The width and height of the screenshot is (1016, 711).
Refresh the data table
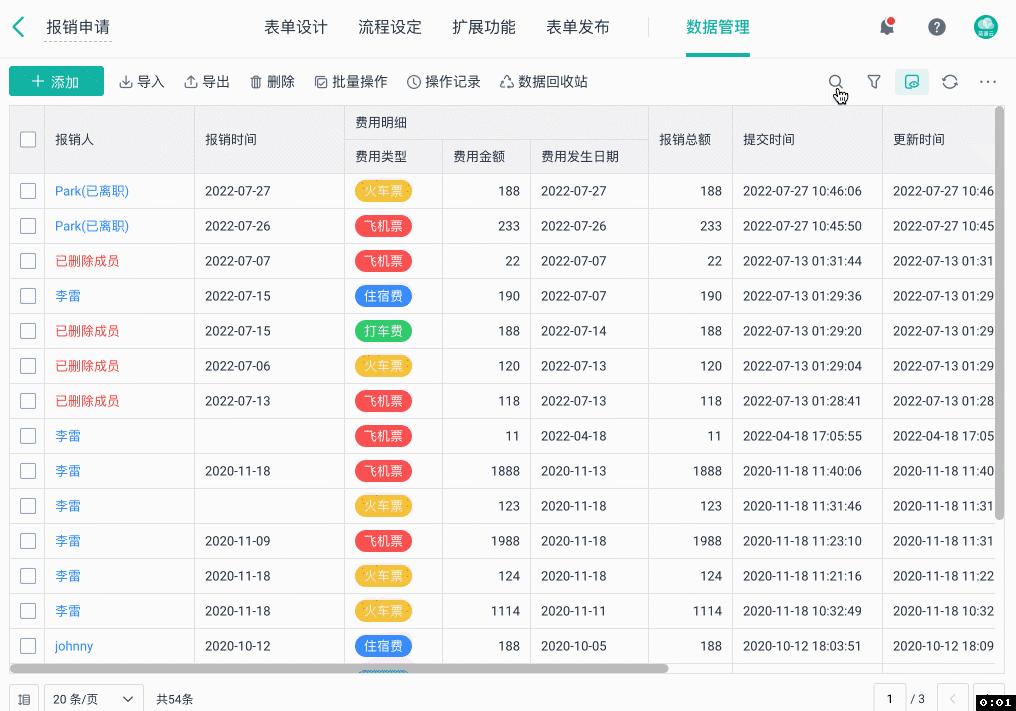click(x=950, y=82)
